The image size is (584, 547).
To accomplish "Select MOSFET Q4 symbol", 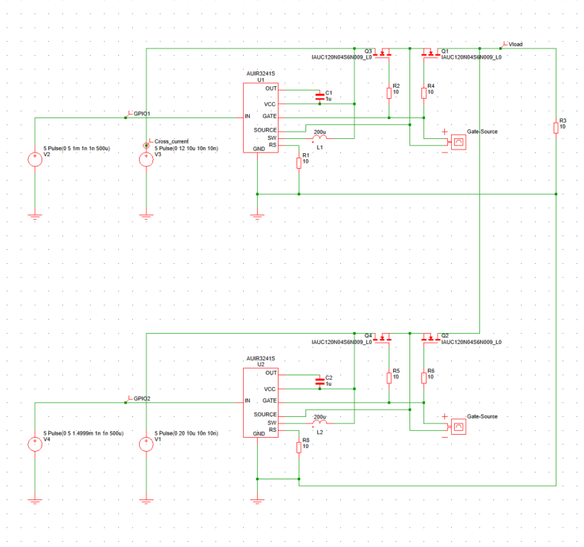I will pos(383,338).
